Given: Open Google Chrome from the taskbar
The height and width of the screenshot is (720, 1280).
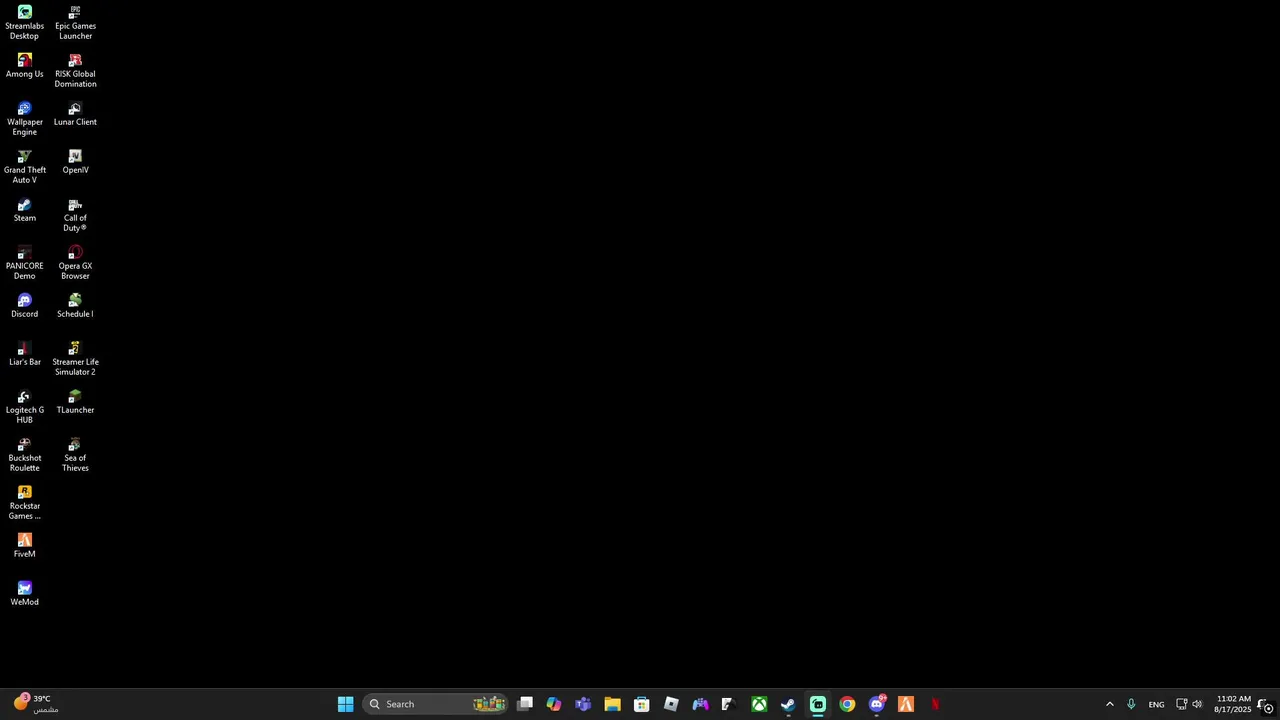Looking at the screenshot, I should (847, 704).
